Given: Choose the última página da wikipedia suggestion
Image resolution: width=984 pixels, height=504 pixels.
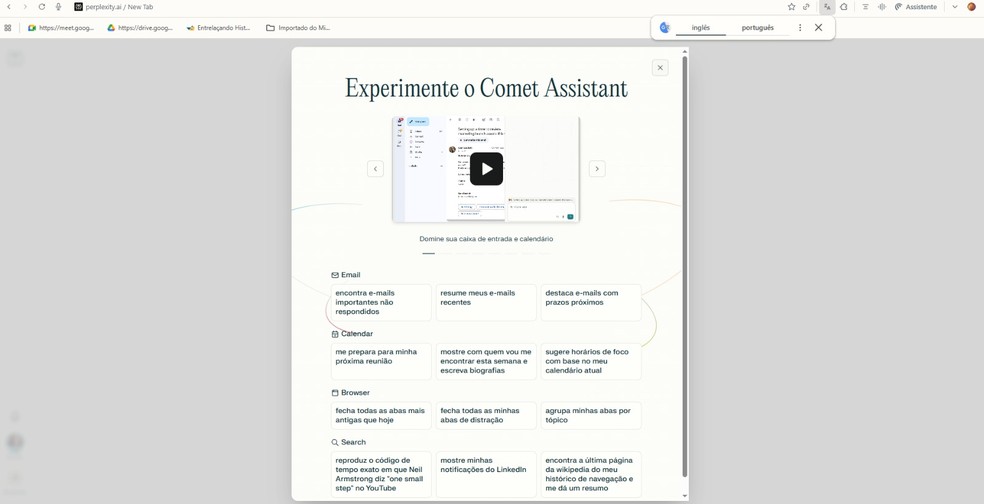Looking at the screenshot, I should point(591,475).
